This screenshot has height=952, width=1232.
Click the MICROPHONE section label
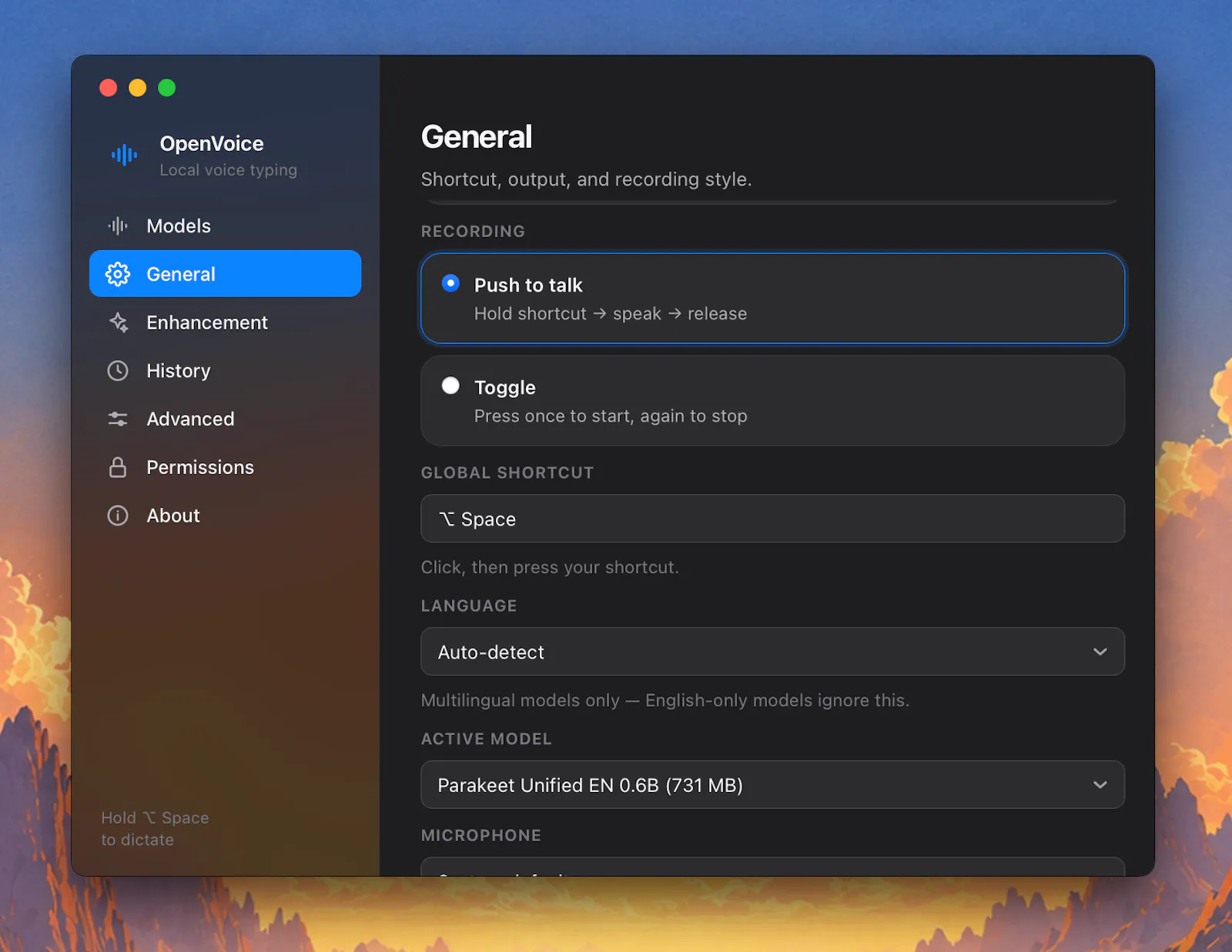pyautogui.click(x=481, y=836)
